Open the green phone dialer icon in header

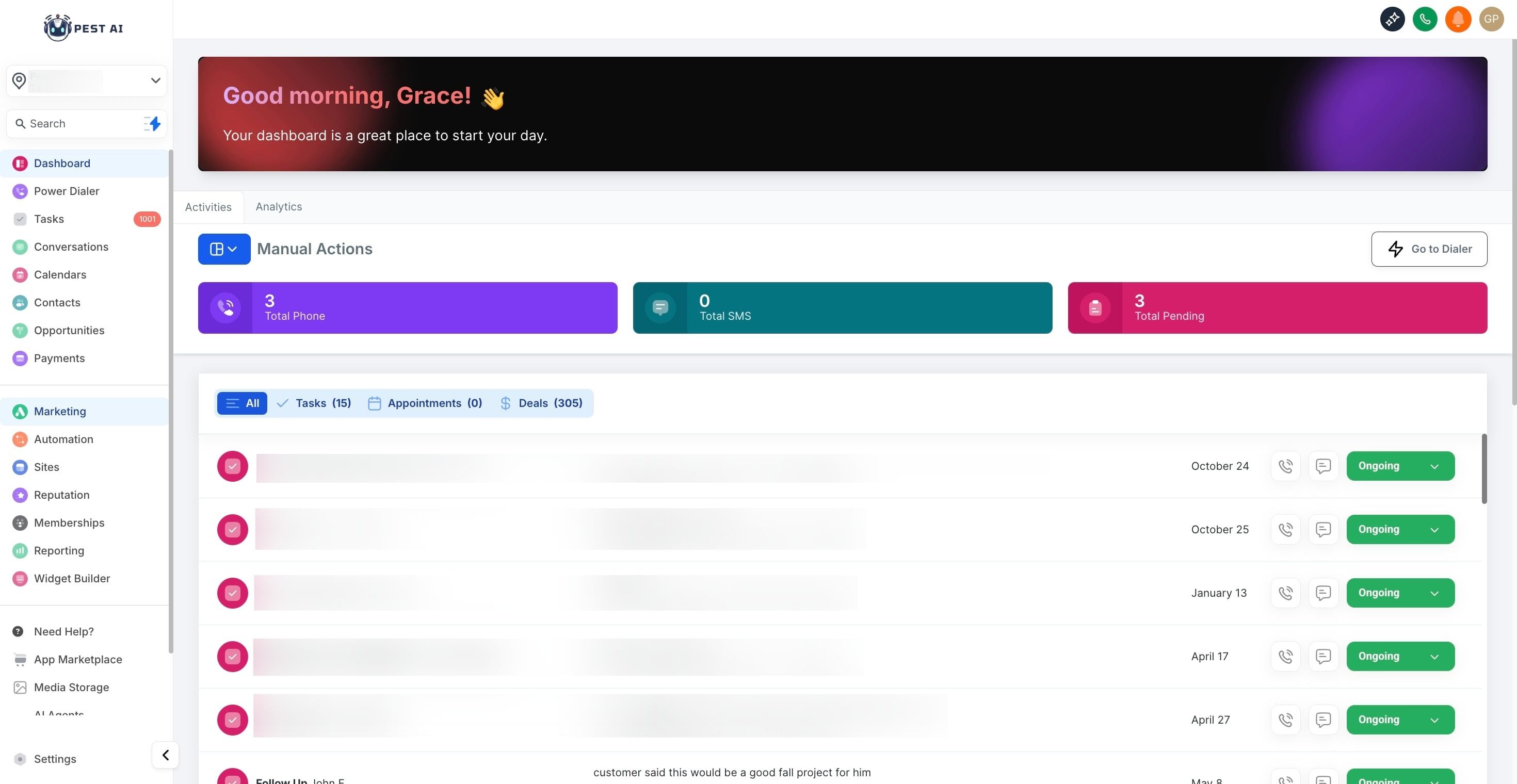1425,20
